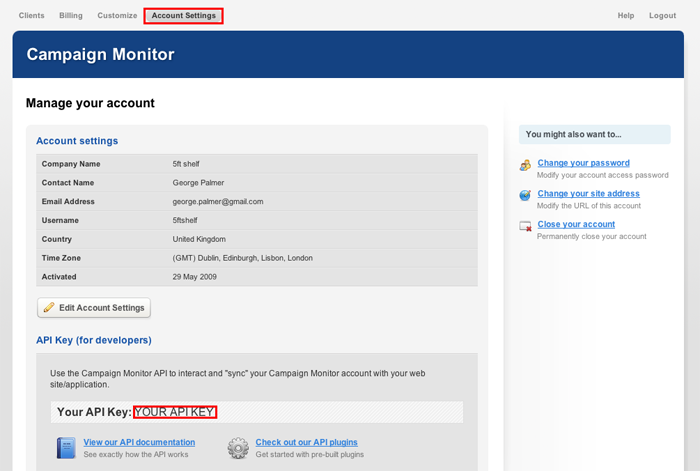This screenshot has height=471, width=700.
Task: Click the Time Zone row label
Action: (x=61, y=258)
